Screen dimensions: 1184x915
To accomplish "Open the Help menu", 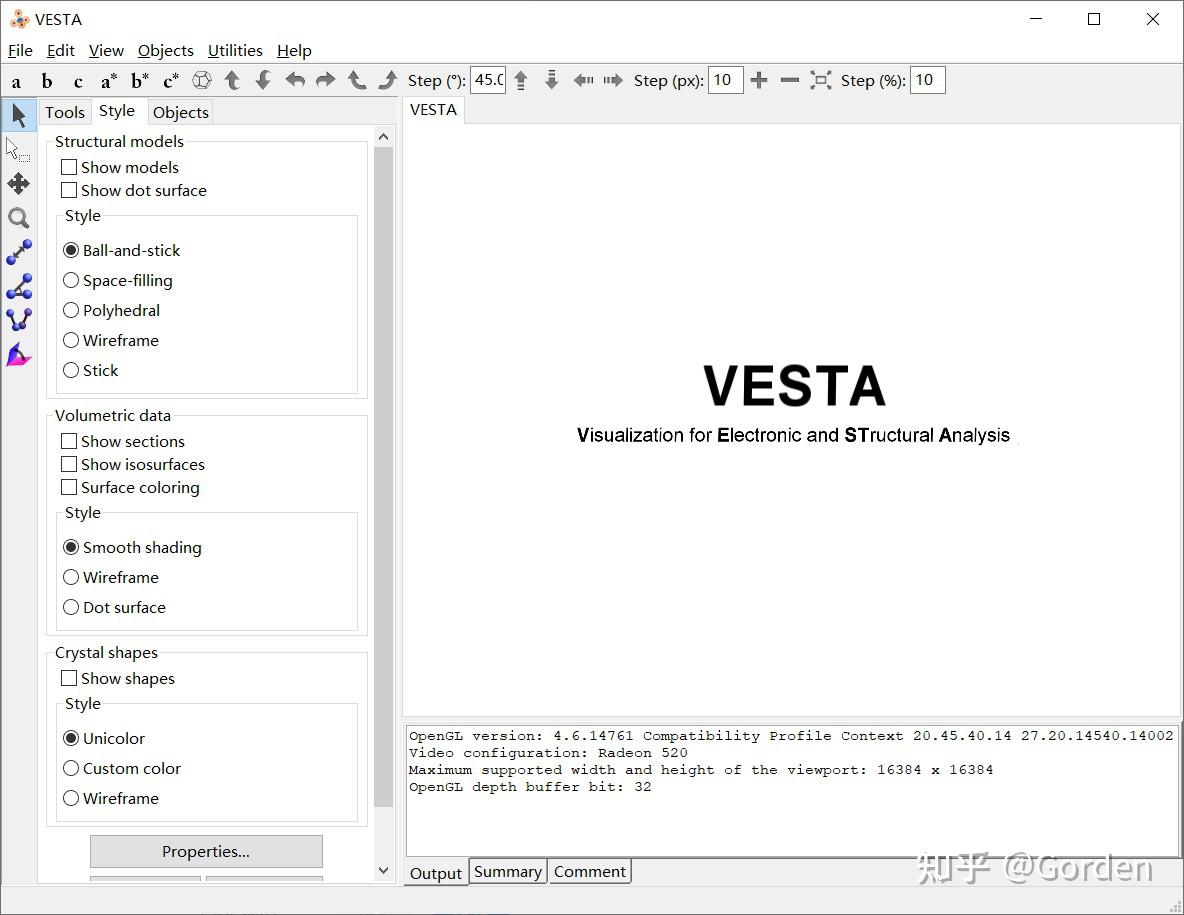I will 294,51.
